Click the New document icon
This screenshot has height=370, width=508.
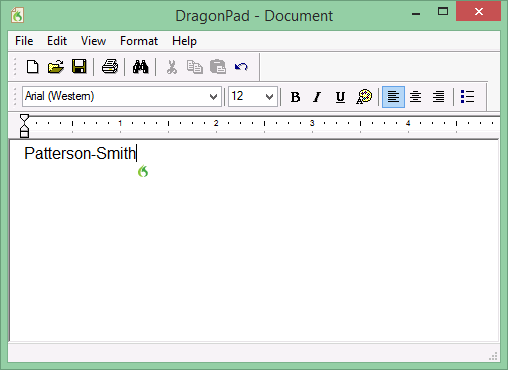pos(32,67)
